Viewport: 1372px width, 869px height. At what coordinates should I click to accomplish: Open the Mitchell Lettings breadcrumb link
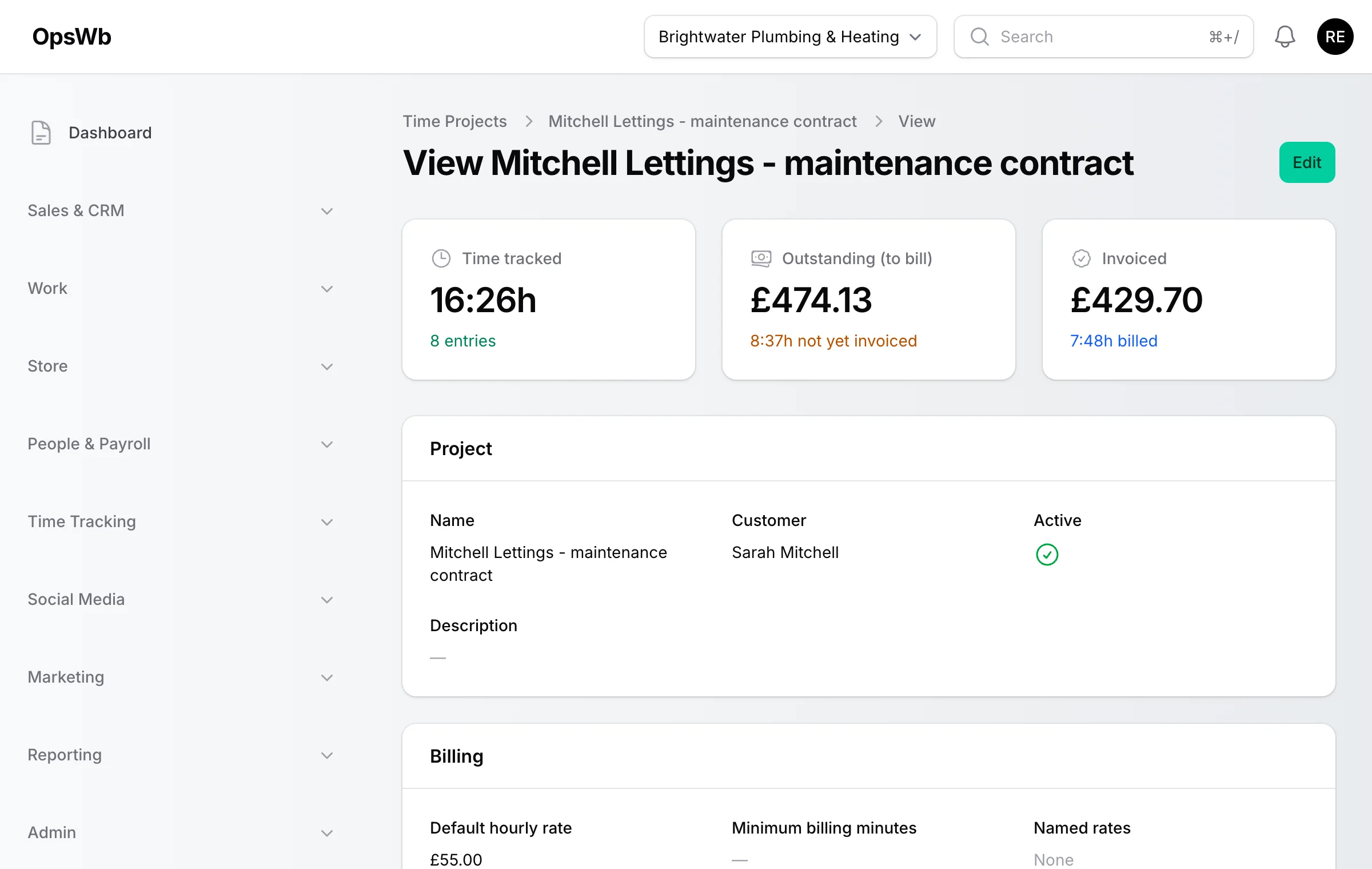click(702, 121)
